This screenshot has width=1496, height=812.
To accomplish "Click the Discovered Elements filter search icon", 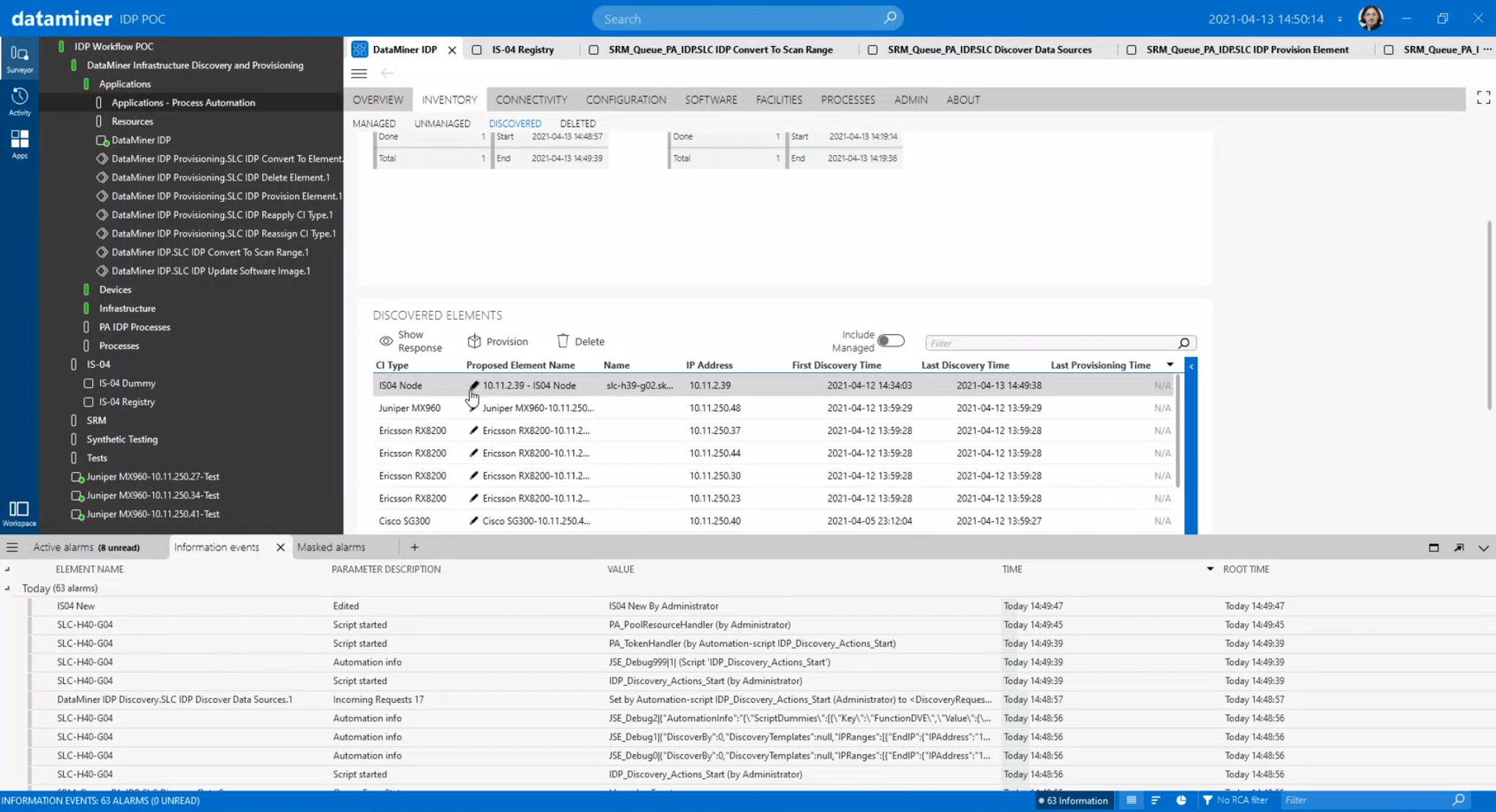I will 1183,343.
